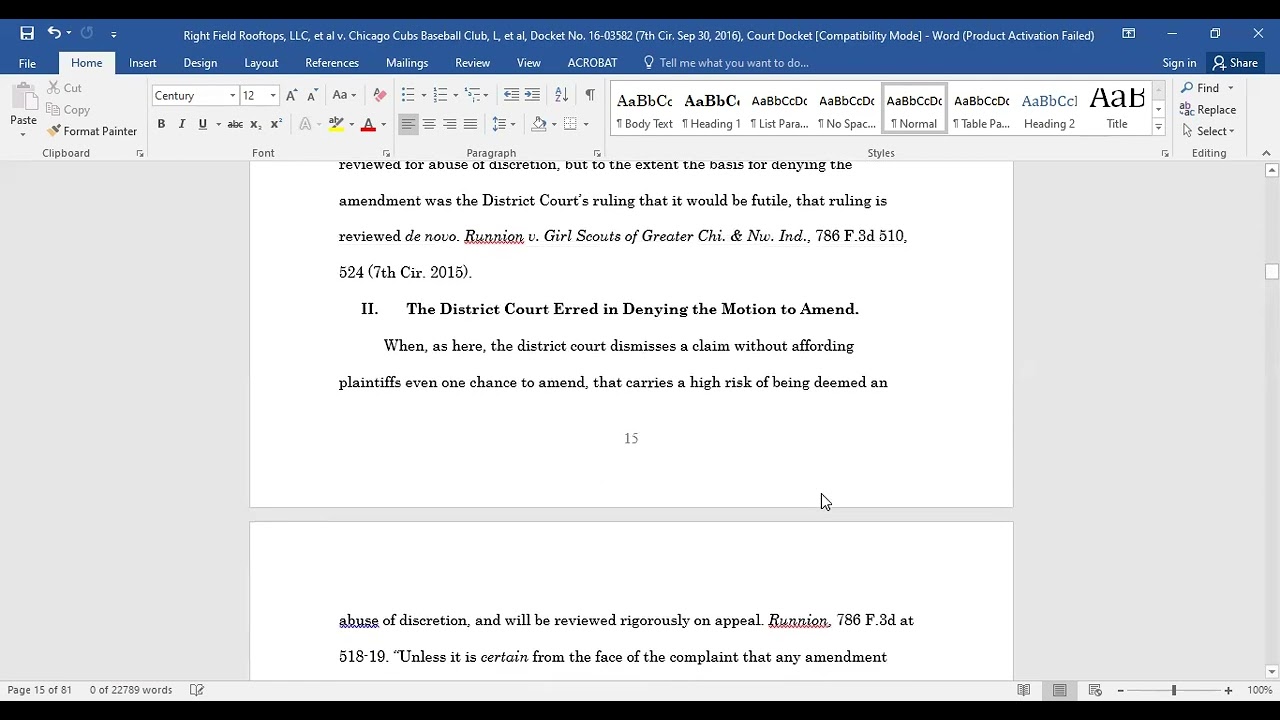Open spelling and grammar check status icon

click(x=197, y=690)
